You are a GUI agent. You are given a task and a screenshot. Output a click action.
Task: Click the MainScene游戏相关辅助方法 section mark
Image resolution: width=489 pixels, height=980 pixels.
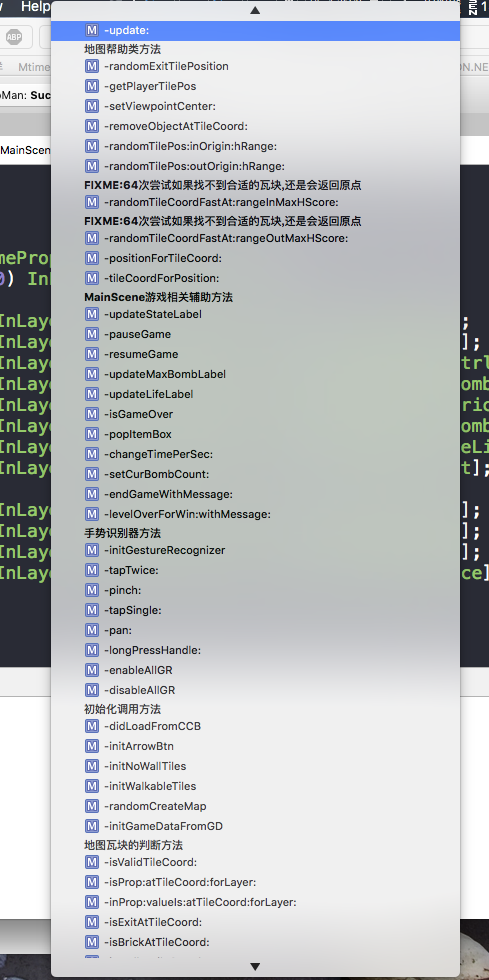coord(159,297)
